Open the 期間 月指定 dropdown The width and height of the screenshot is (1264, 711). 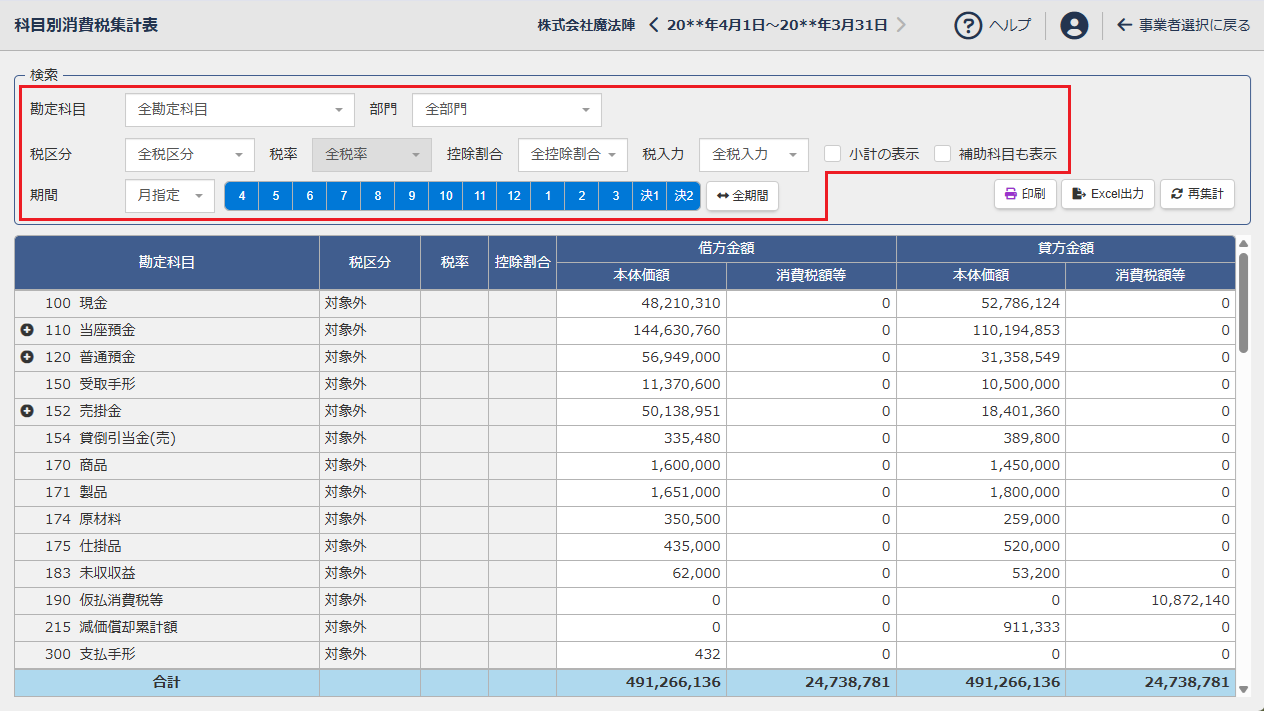(170, 196)
